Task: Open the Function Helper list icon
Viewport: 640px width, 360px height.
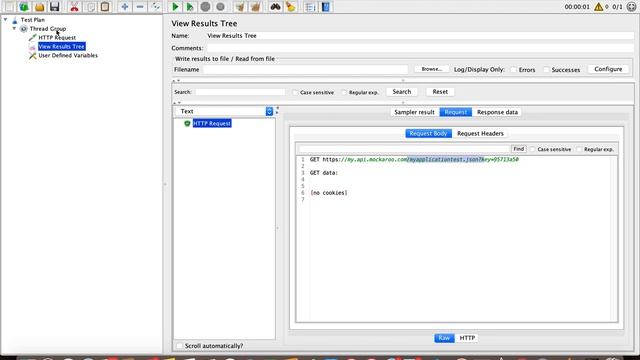Action: (x=310, y=7)
